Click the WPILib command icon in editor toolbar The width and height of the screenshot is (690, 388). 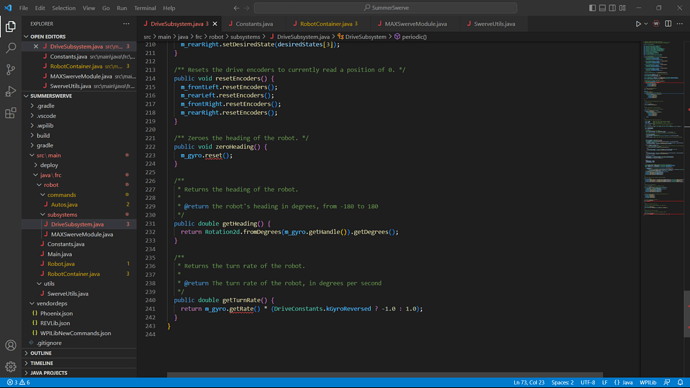coord(656,24)
